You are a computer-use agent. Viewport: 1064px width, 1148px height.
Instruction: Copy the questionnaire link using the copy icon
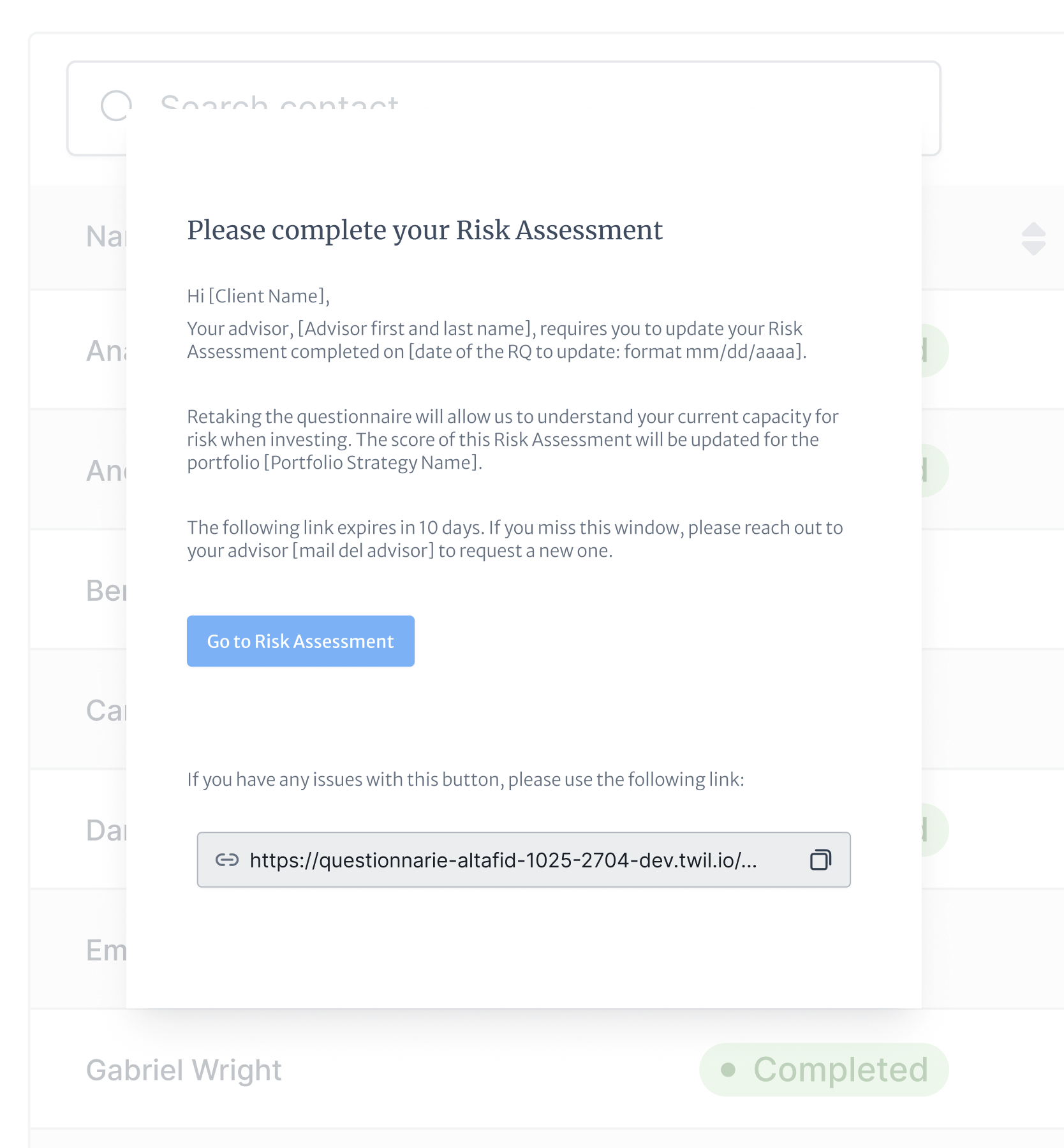point(820,860)
